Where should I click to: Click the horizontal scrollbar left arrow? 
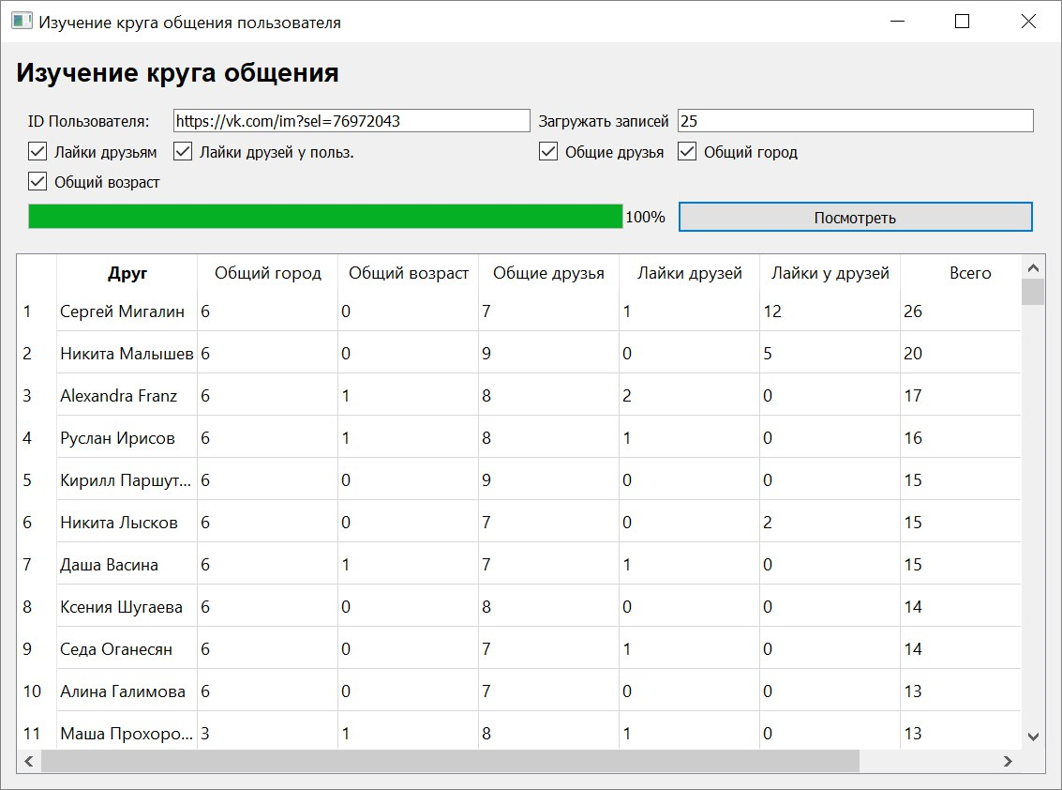click(x=28, y=761)
